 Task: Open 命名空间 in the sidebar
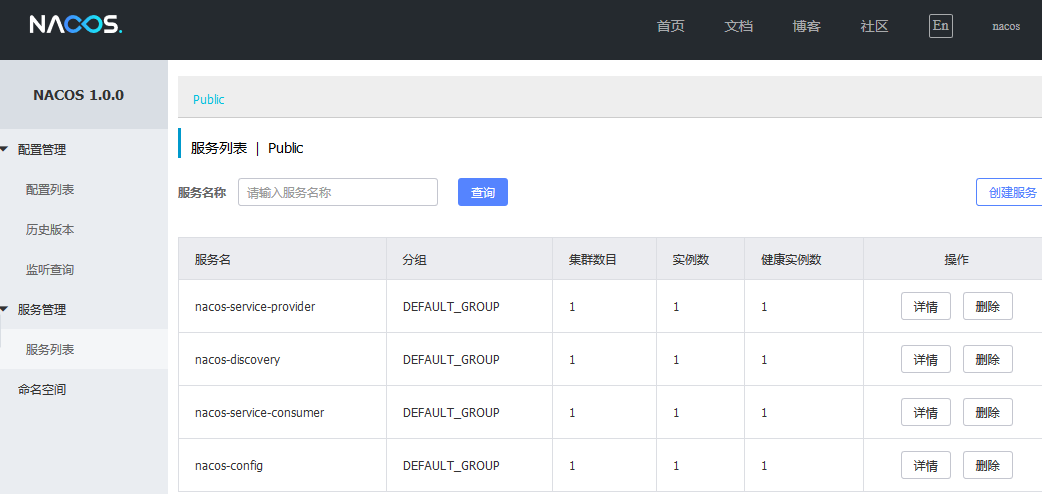42,390
